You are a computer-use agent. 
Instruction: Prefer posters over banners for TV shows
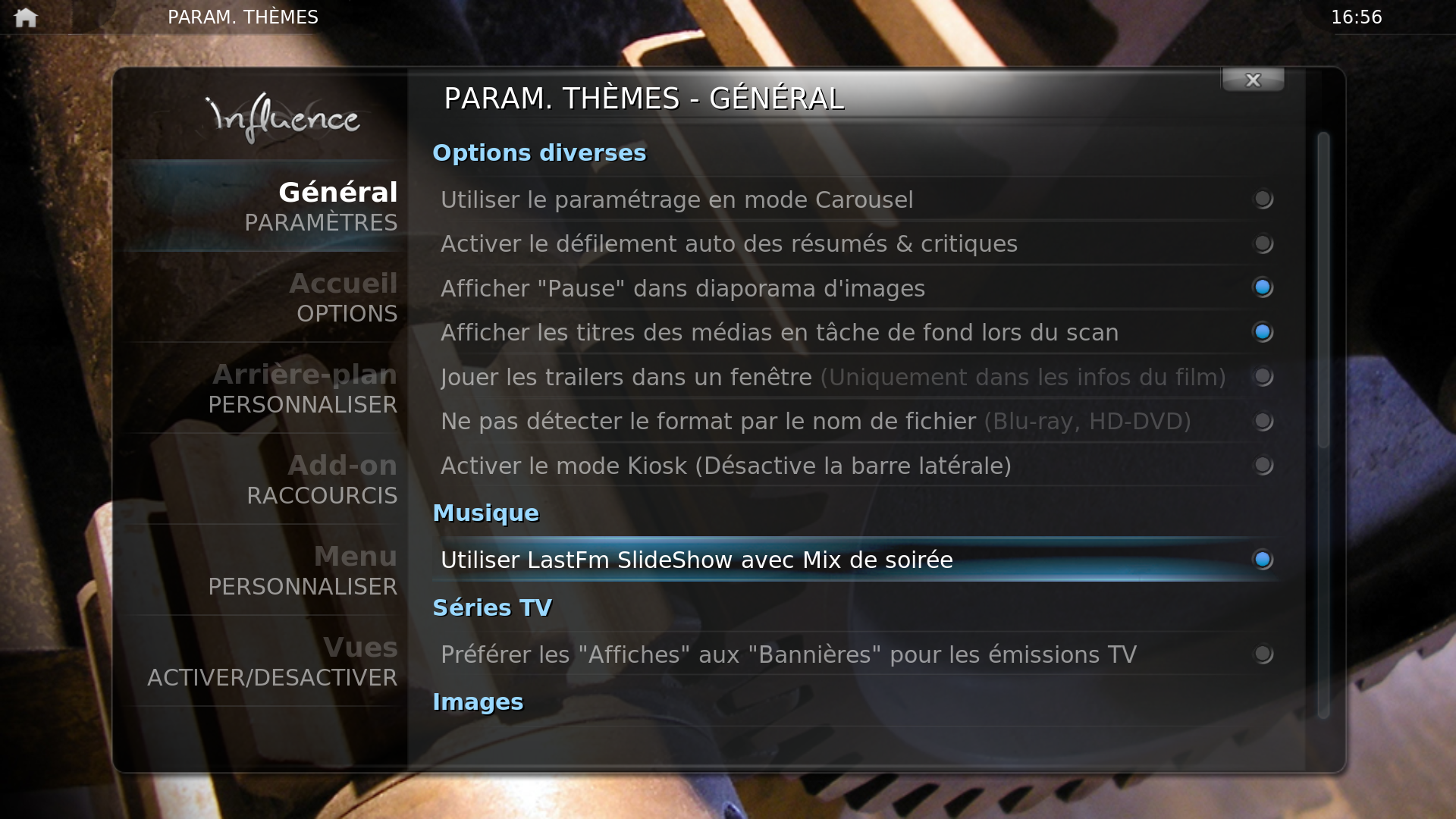1263,654
